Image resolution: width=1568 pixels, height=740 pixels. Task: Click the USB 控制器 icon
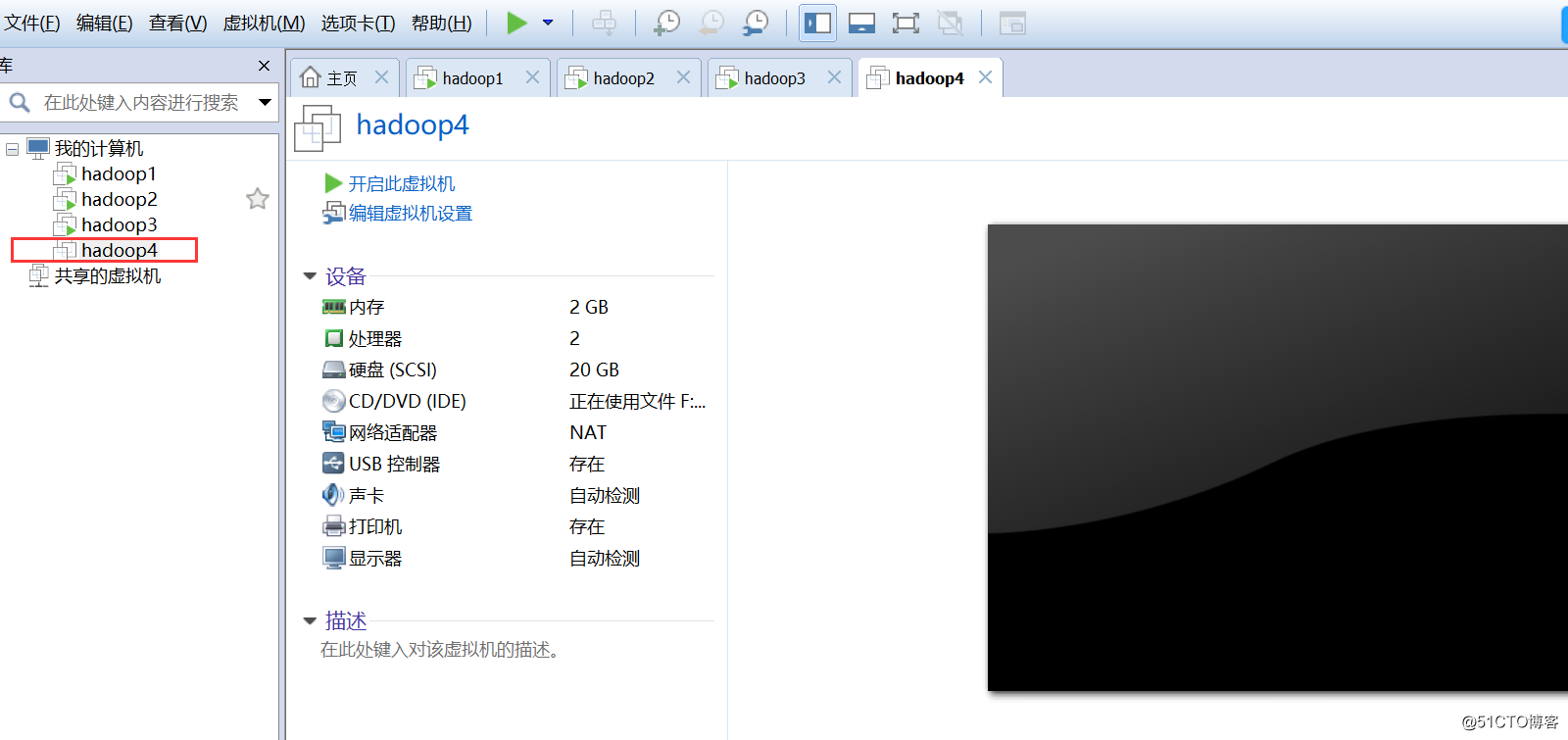pos(333,464)
